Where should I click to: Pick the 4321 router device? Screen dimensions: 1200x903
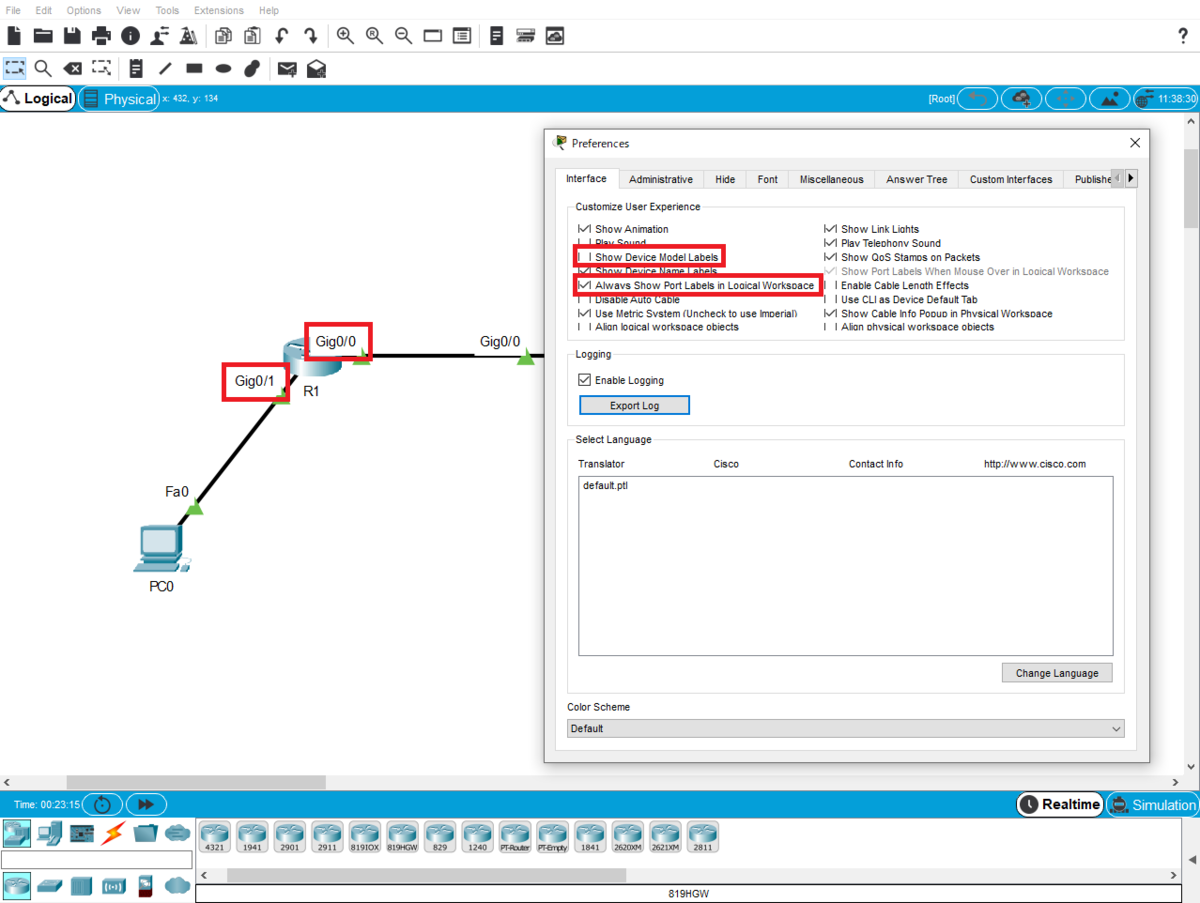coord(214,837)
